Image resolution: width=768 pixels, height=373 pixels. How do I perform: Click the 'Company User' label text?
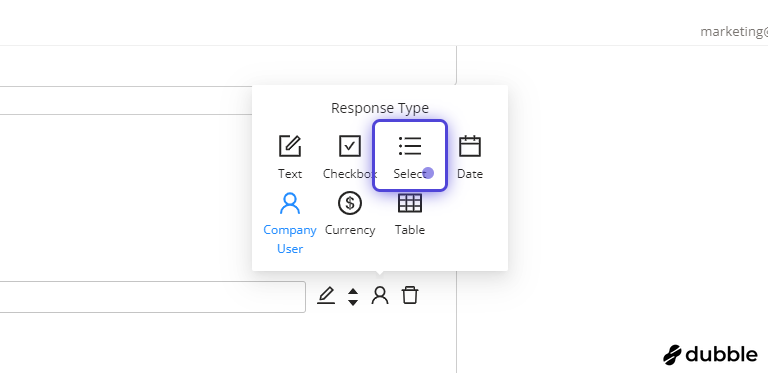pos(290,239)
